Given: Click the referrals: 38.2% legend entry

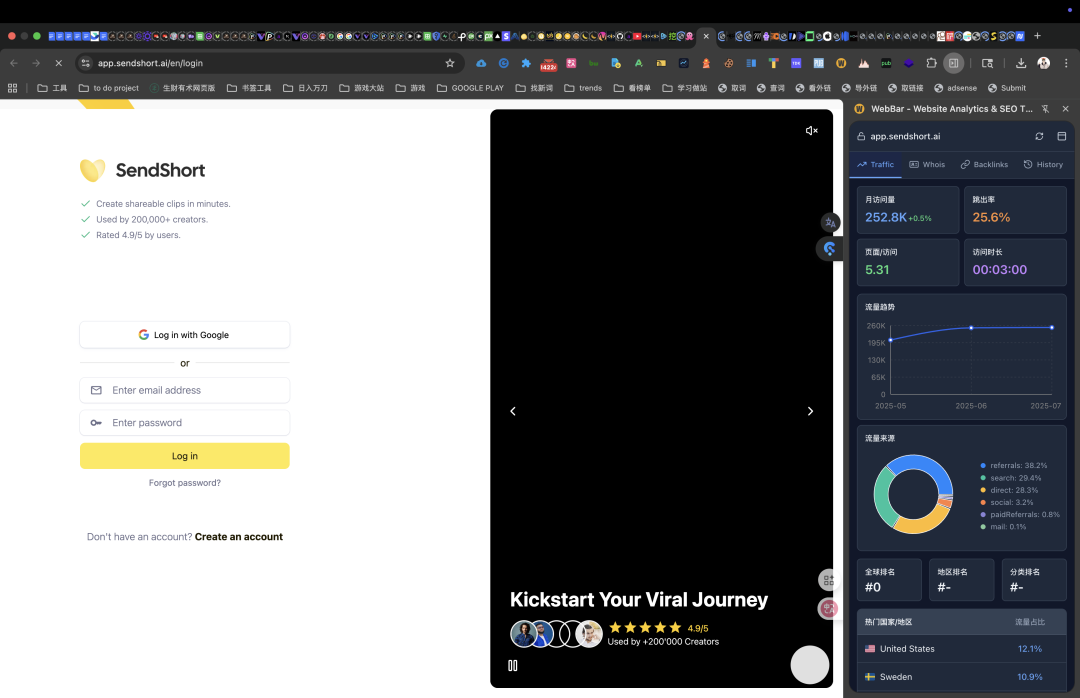Looking at the screenshot, I should 1013,466.
